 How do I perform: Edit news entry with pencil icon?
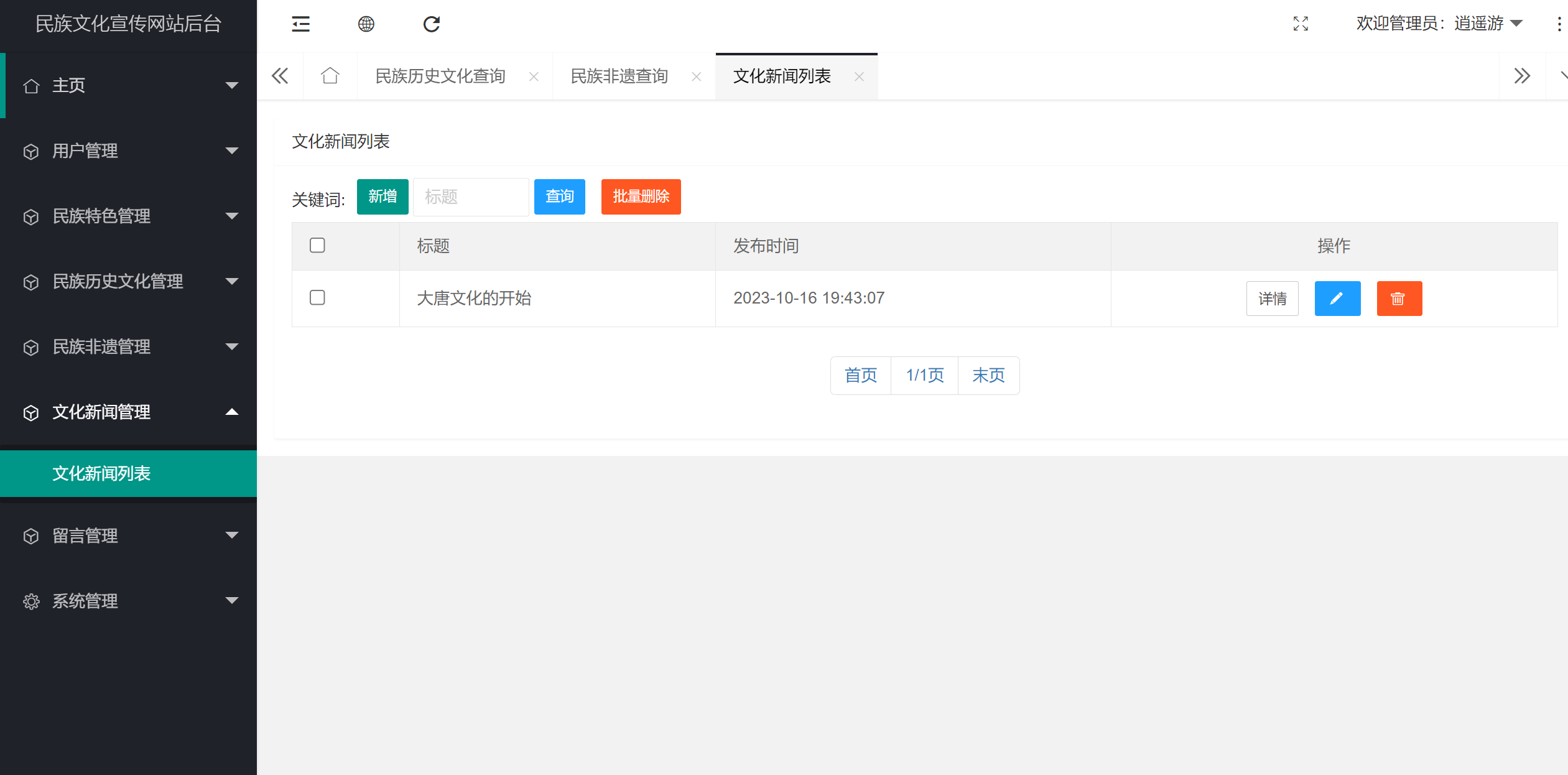[1337, 299]
